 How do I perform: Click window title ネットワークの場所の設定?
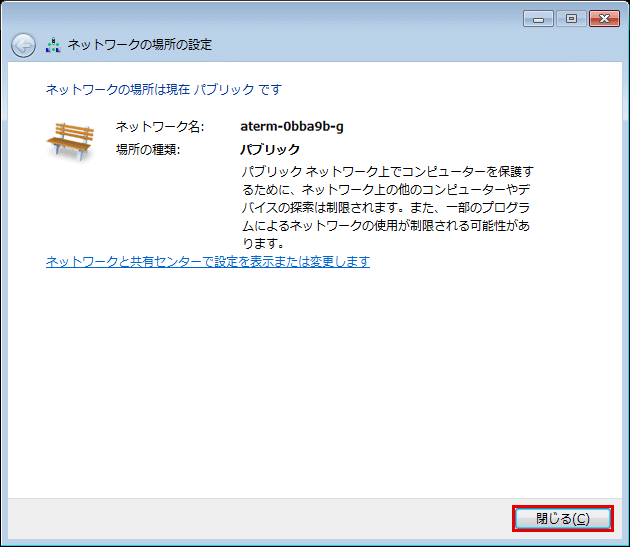click(x=139, y=45)
